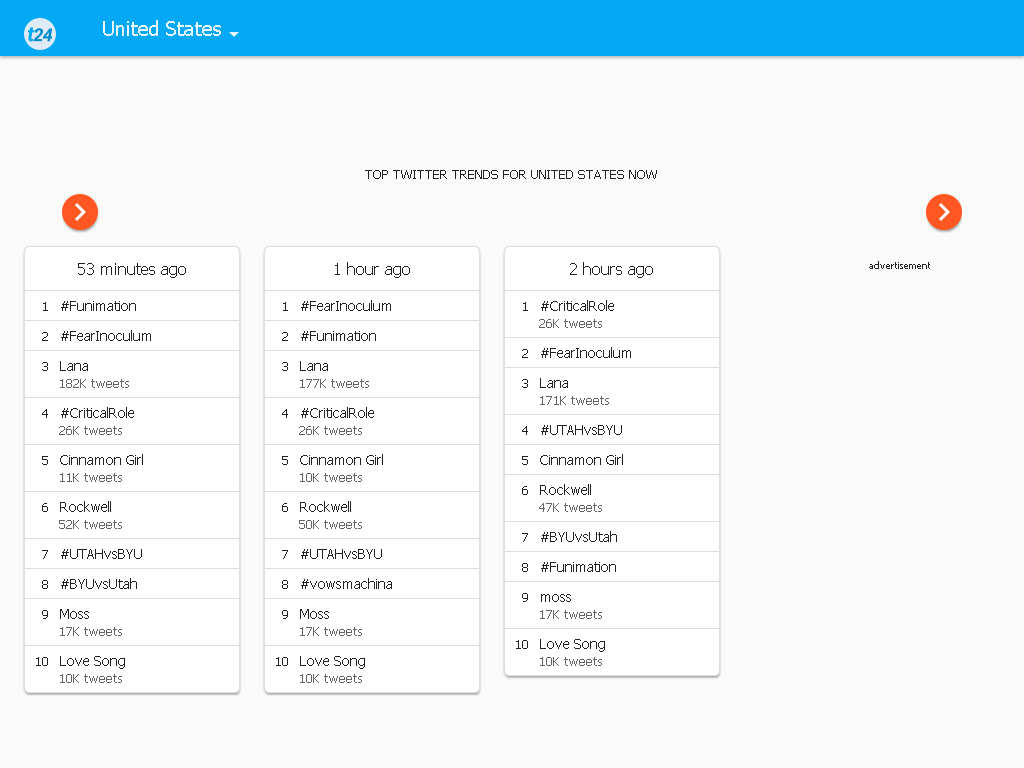Select Rockwell with 47K tweets
This screenshot has width=1024, height=768.
pyautogui.click(x=612, y=498)
